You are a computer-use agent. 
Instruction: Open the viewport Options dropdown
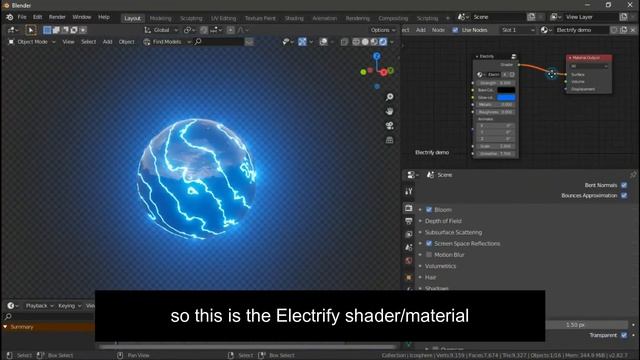383,30
